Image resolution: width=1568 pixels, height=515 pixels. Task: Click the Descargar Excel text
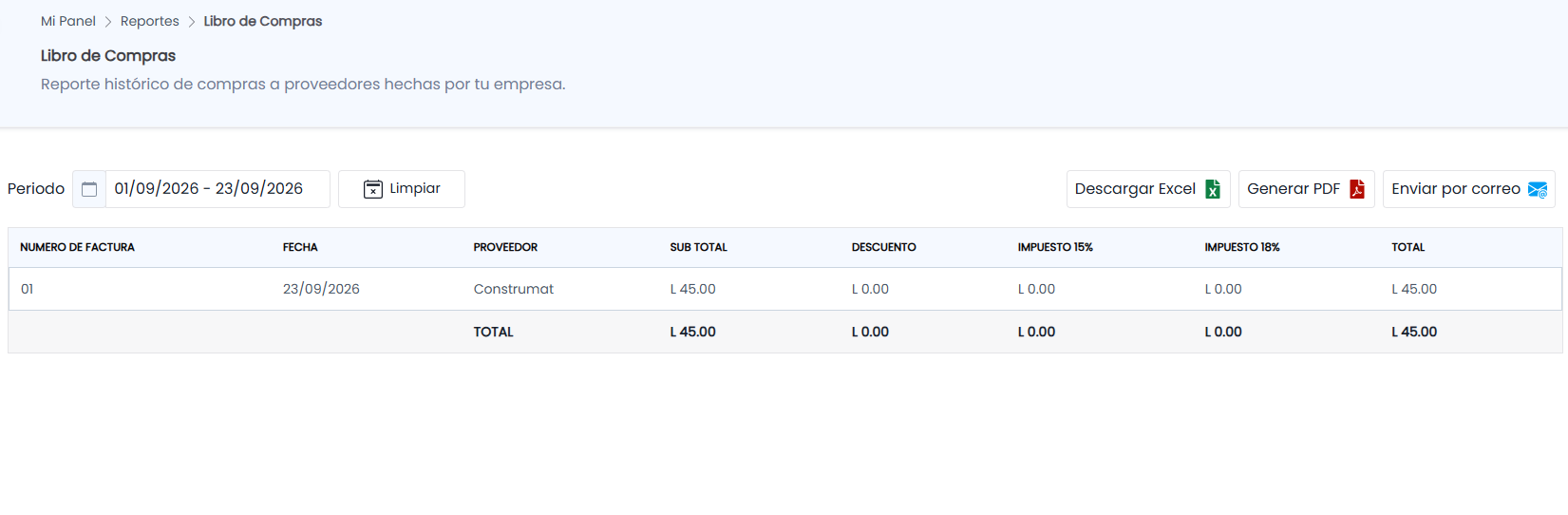click(x=1135, y=189)
